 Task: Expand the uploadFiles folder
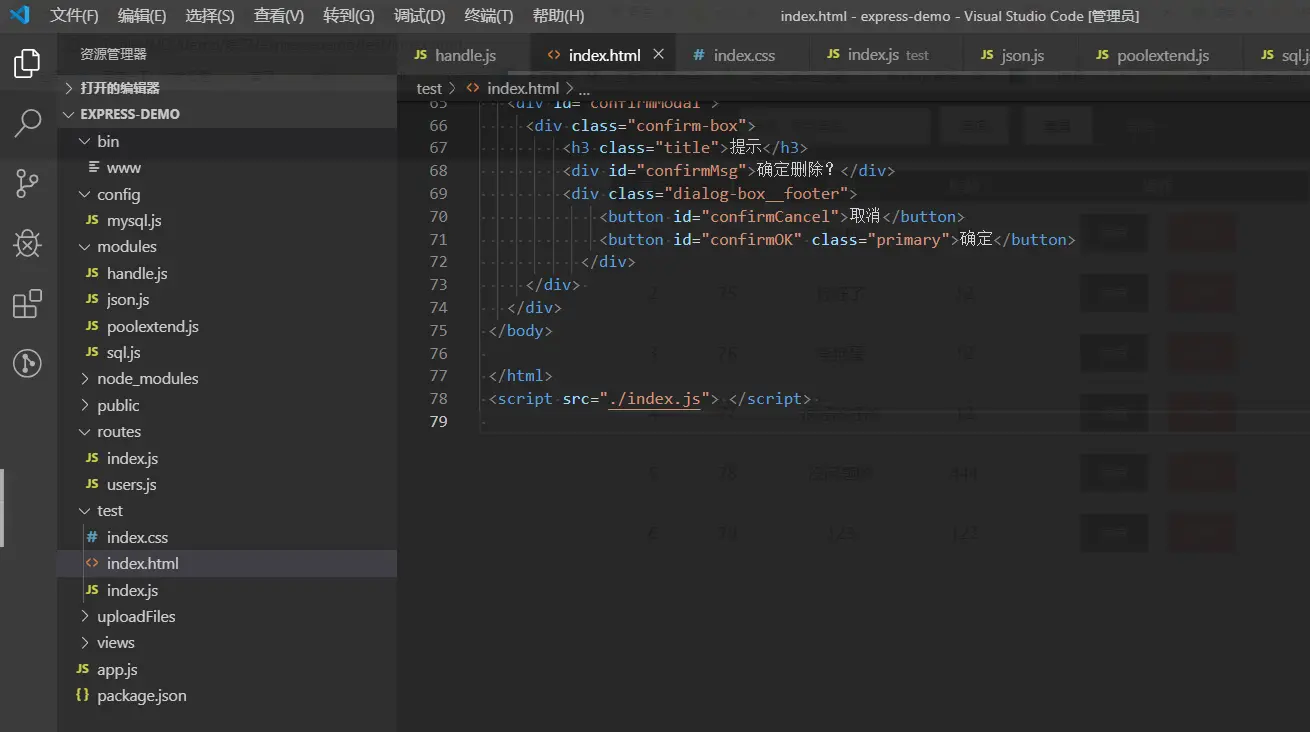(x=85, y=616)
